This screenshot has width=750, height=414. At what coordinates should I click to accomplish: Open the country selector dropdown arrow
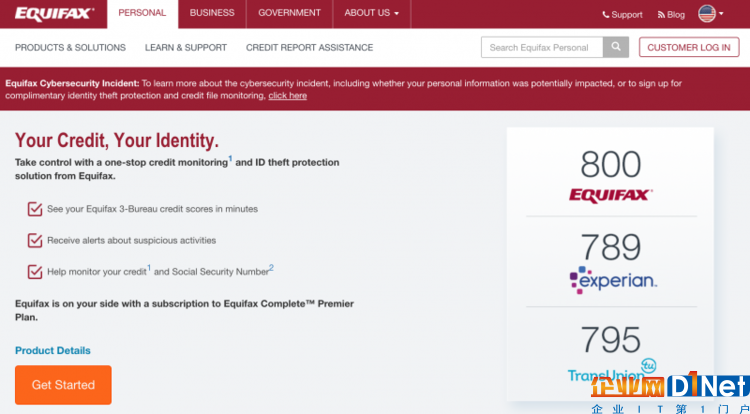click(721, 14)
